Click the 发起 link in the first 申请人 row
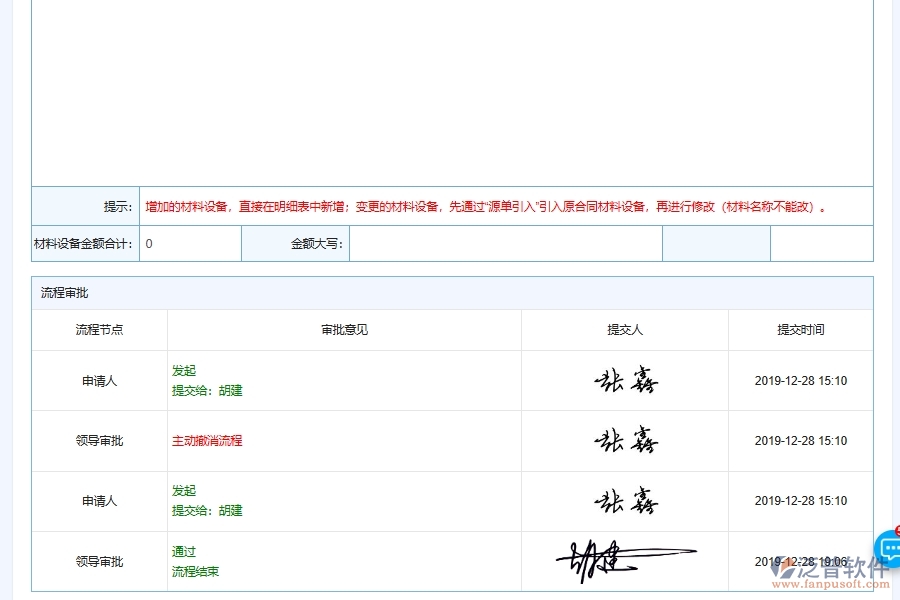 [184, 370]
